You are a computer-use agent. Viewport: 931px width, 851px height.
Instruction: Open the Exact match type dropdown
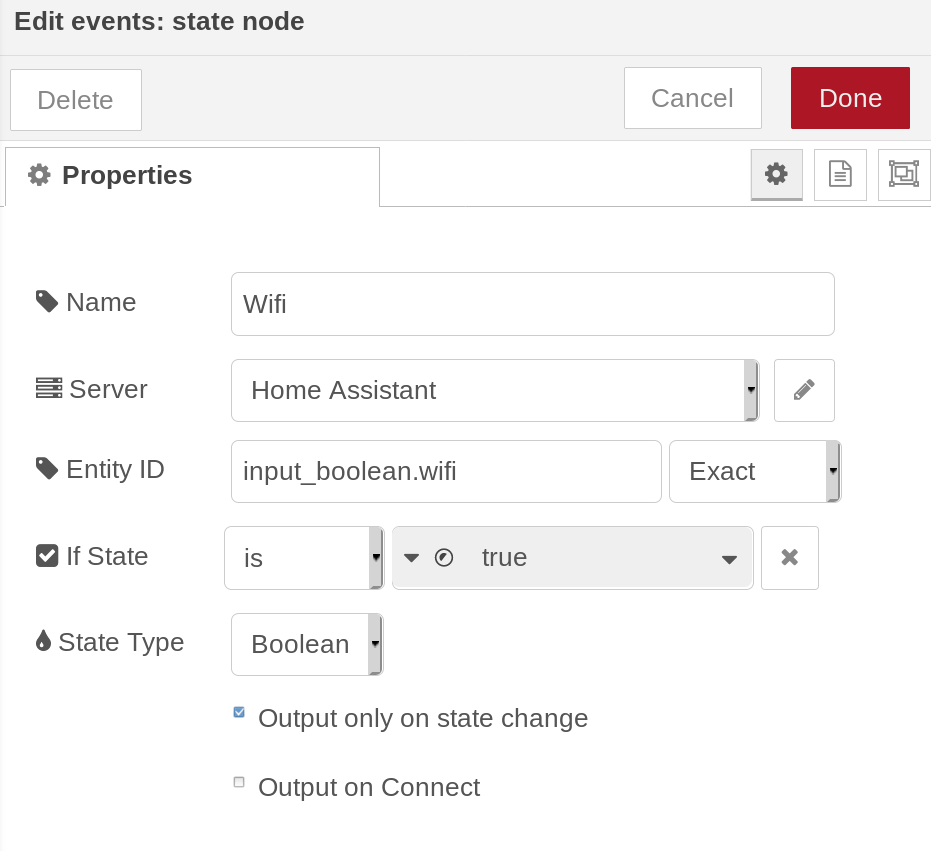click(x=755, y=472)
